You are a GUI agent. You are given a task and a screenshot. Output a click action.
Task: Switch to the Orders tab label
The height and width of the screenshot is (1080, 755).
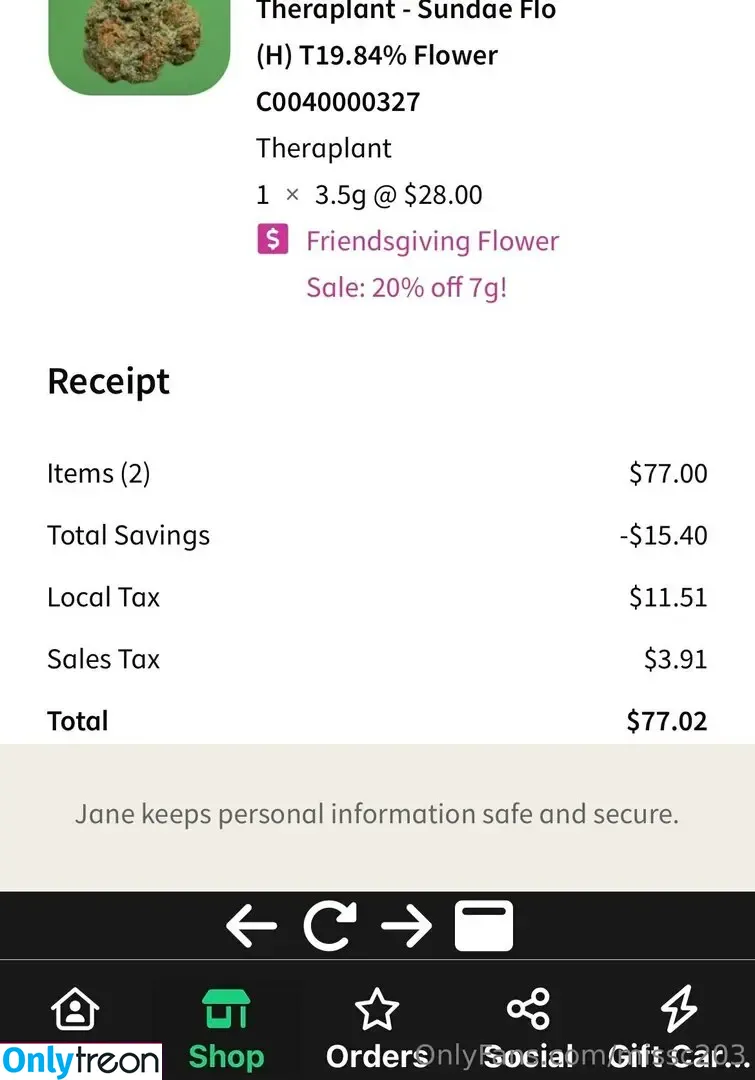click(377, 1056)
